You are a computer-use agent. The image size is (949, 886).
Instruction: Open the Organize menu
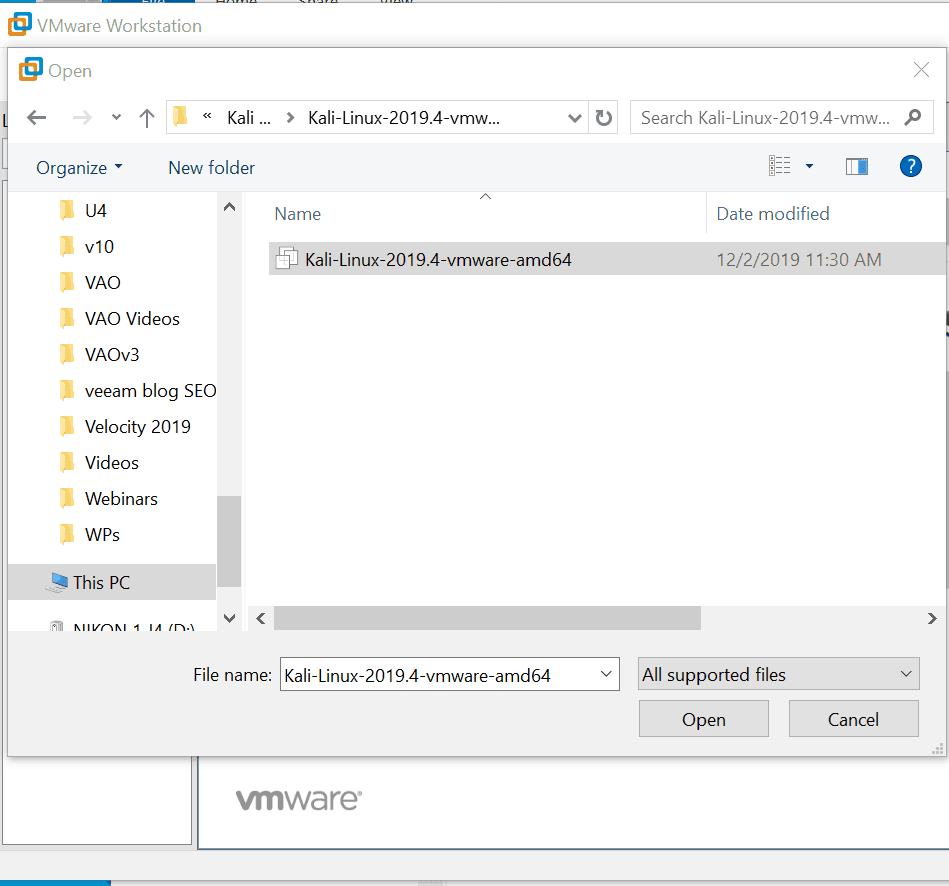(x=79, y=168)
